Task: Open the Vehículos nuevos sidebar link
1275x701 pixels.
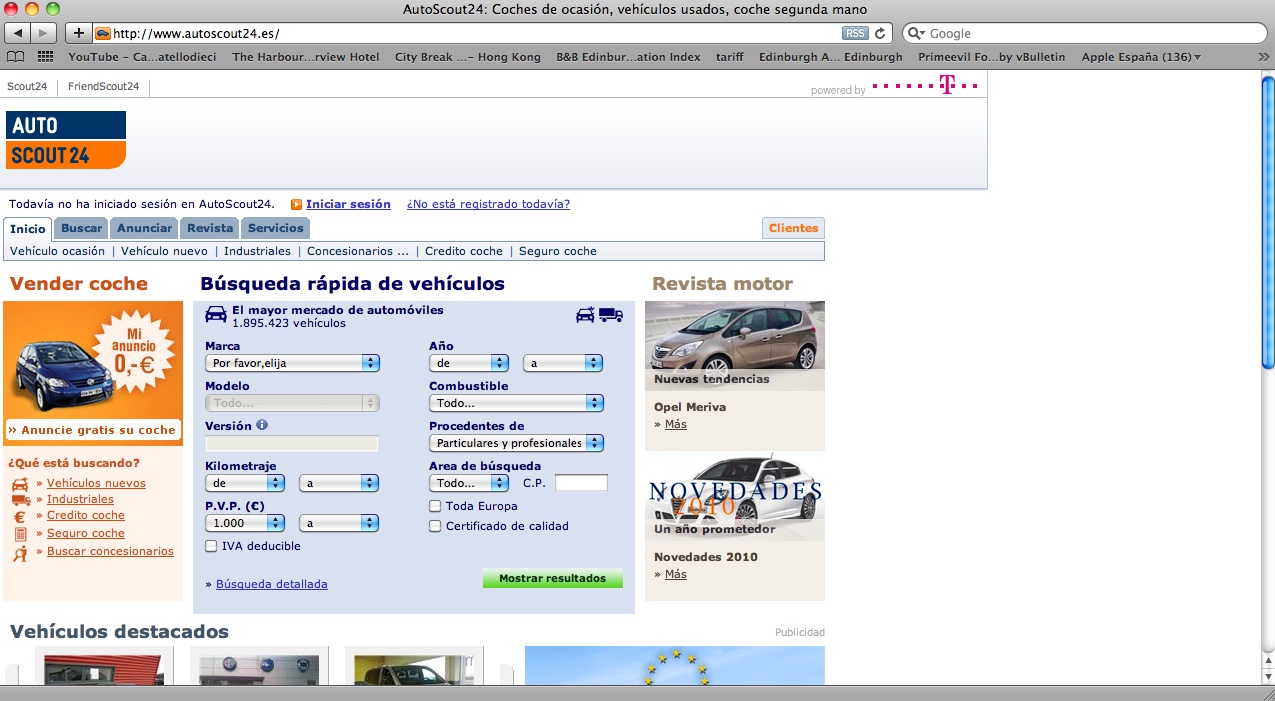Action: tap(96, 483)
